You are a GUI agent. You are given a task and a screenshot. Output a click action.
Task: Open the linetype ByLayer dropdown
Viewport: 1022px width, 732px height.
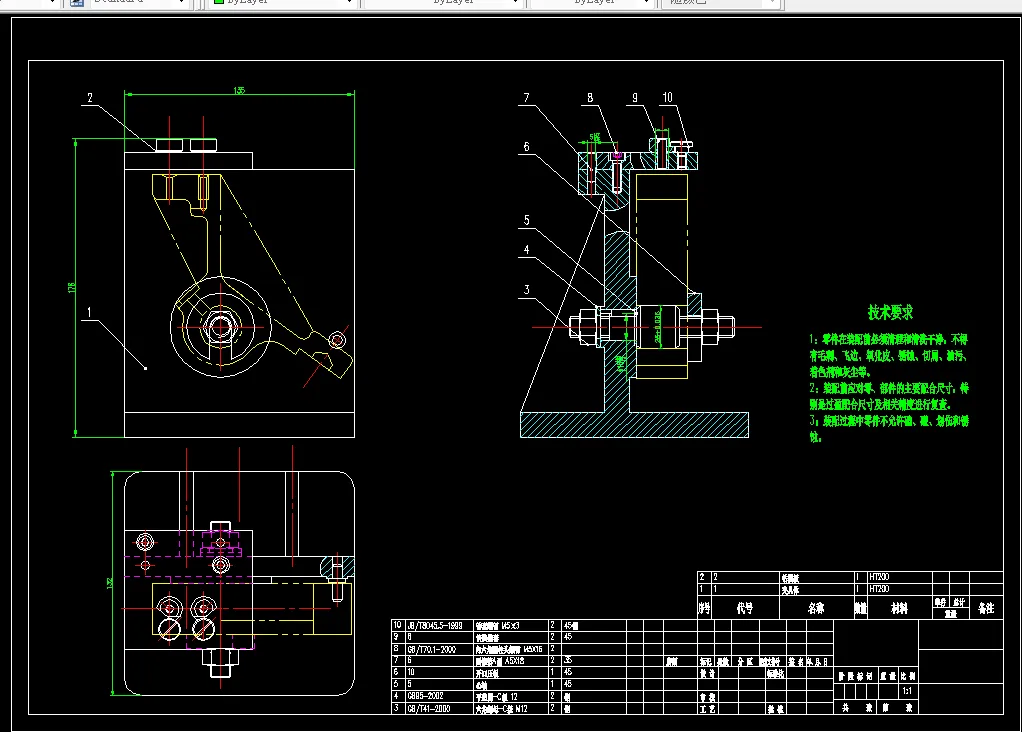[515, 3]
